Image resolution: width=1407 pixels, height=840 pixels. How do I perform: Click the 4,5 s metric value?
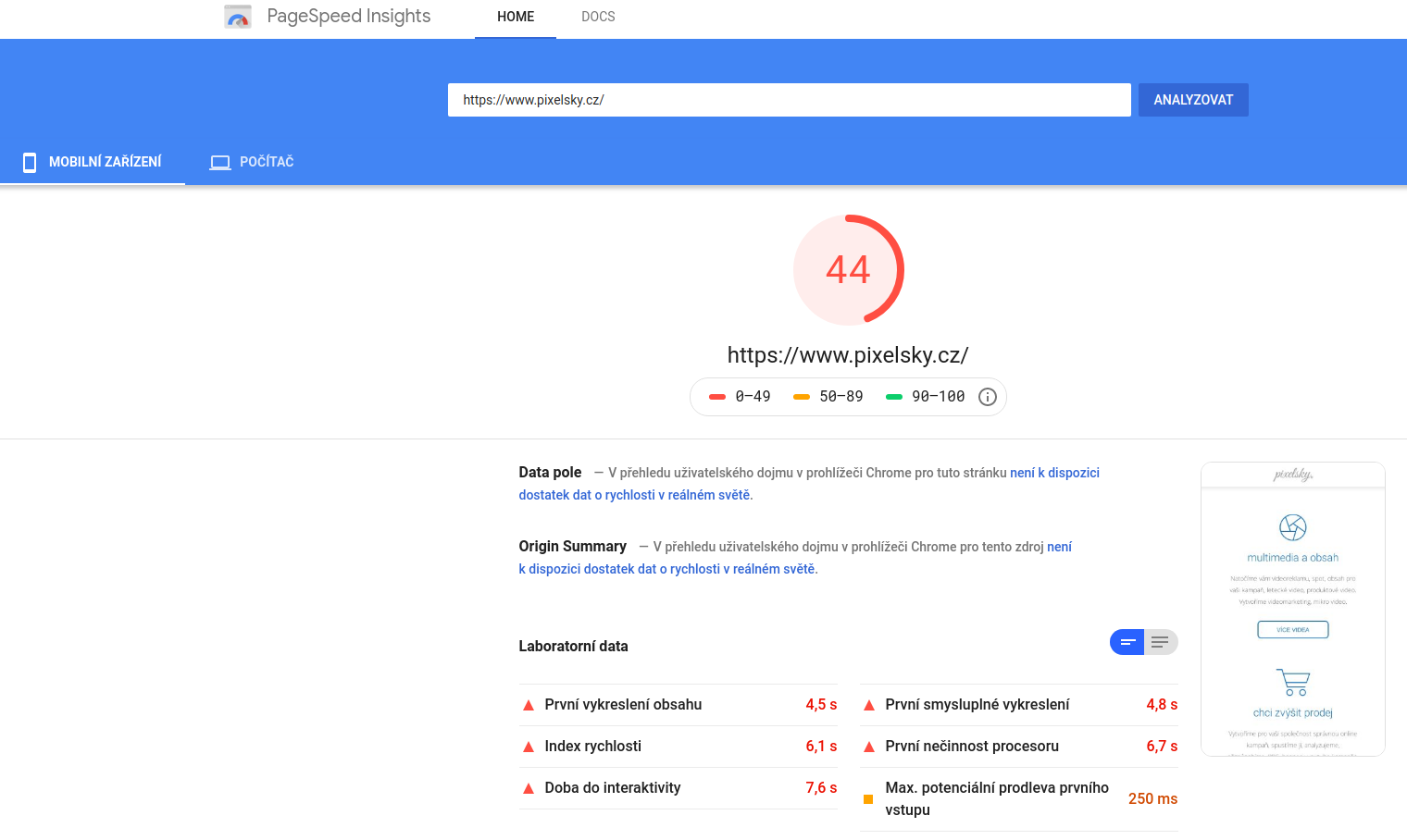coord(821,705)
